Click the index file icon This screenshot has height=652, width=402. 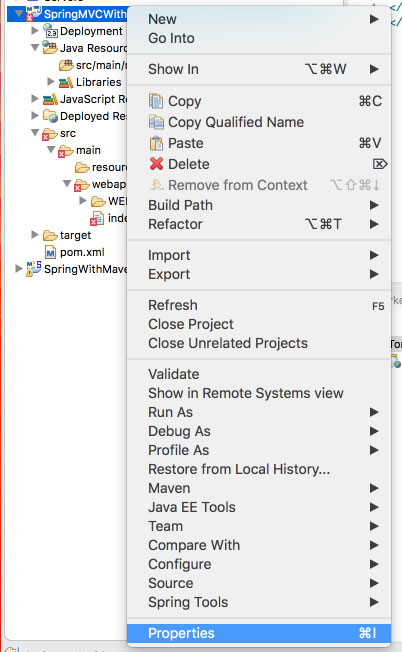(97, 219)
